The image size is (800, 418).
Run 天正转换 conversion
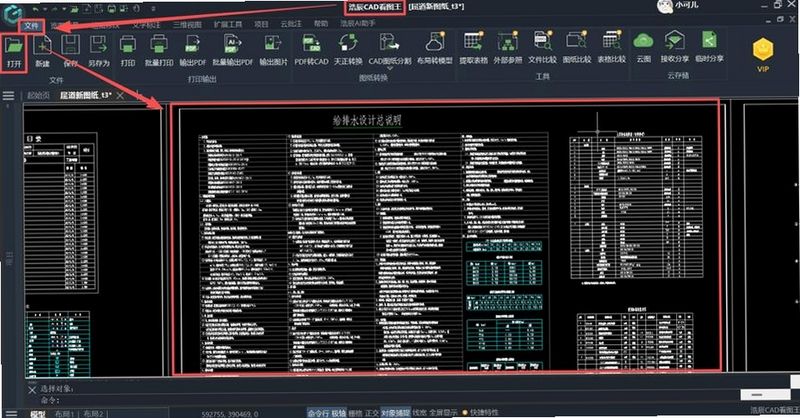click(348, 51)
